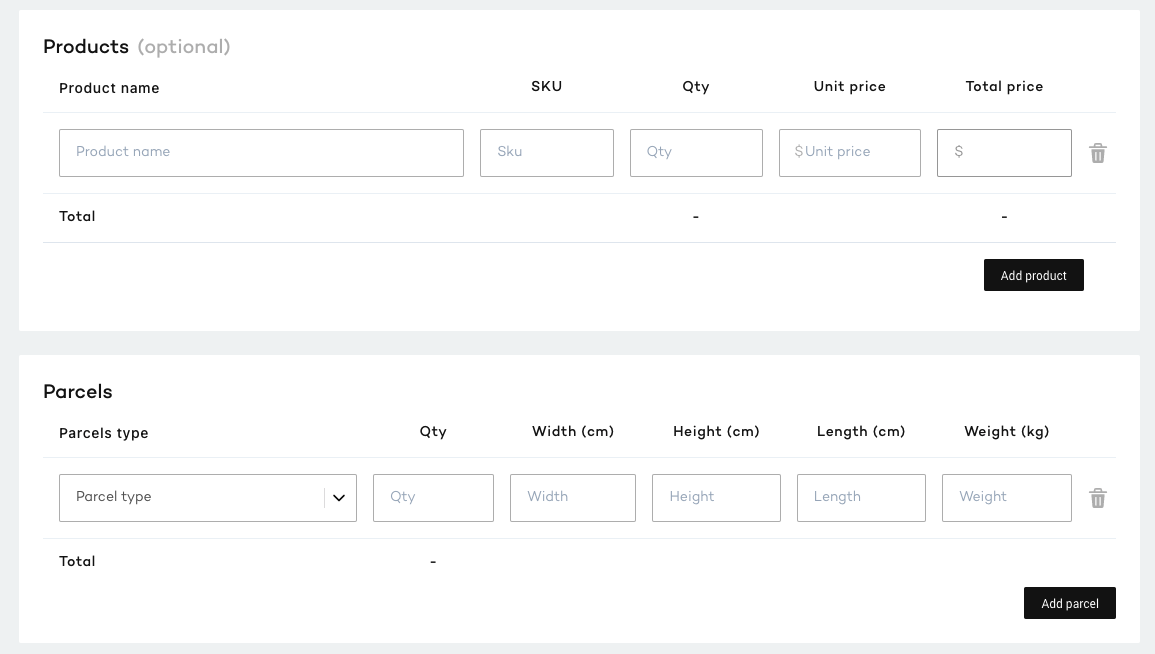Image resolution: width=1155 pixels, height=654 pixels.
Task: Click the "Parcels type" column header
Action: click(104, 433)
